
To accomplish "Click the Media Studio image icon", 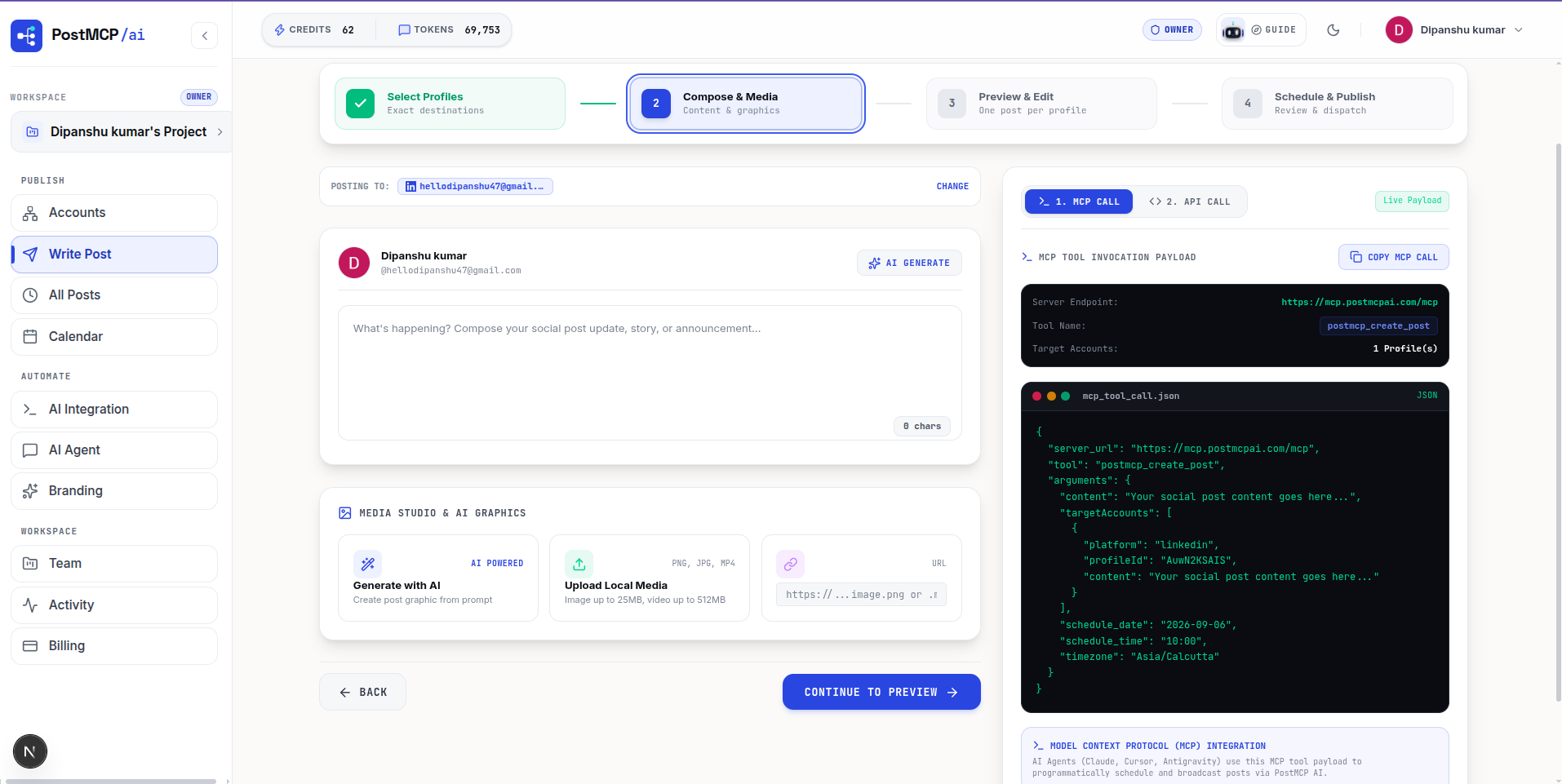I will click(345, 513).
